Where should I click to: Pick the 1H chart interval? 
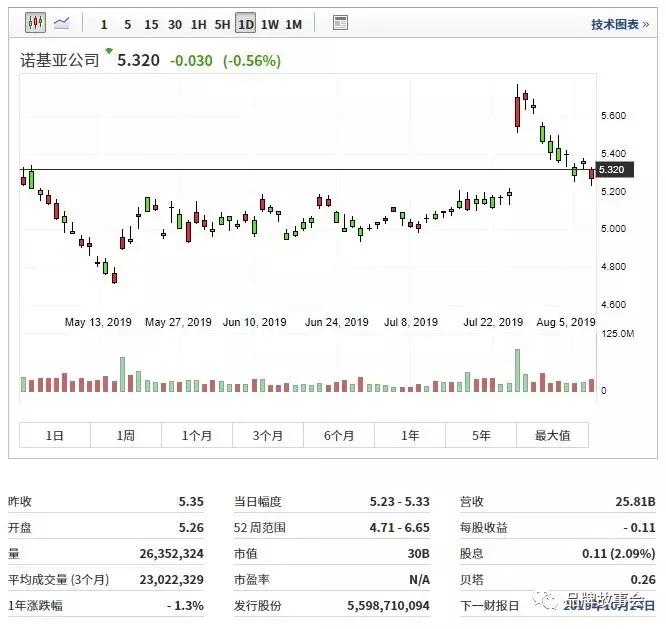[199, 24]
